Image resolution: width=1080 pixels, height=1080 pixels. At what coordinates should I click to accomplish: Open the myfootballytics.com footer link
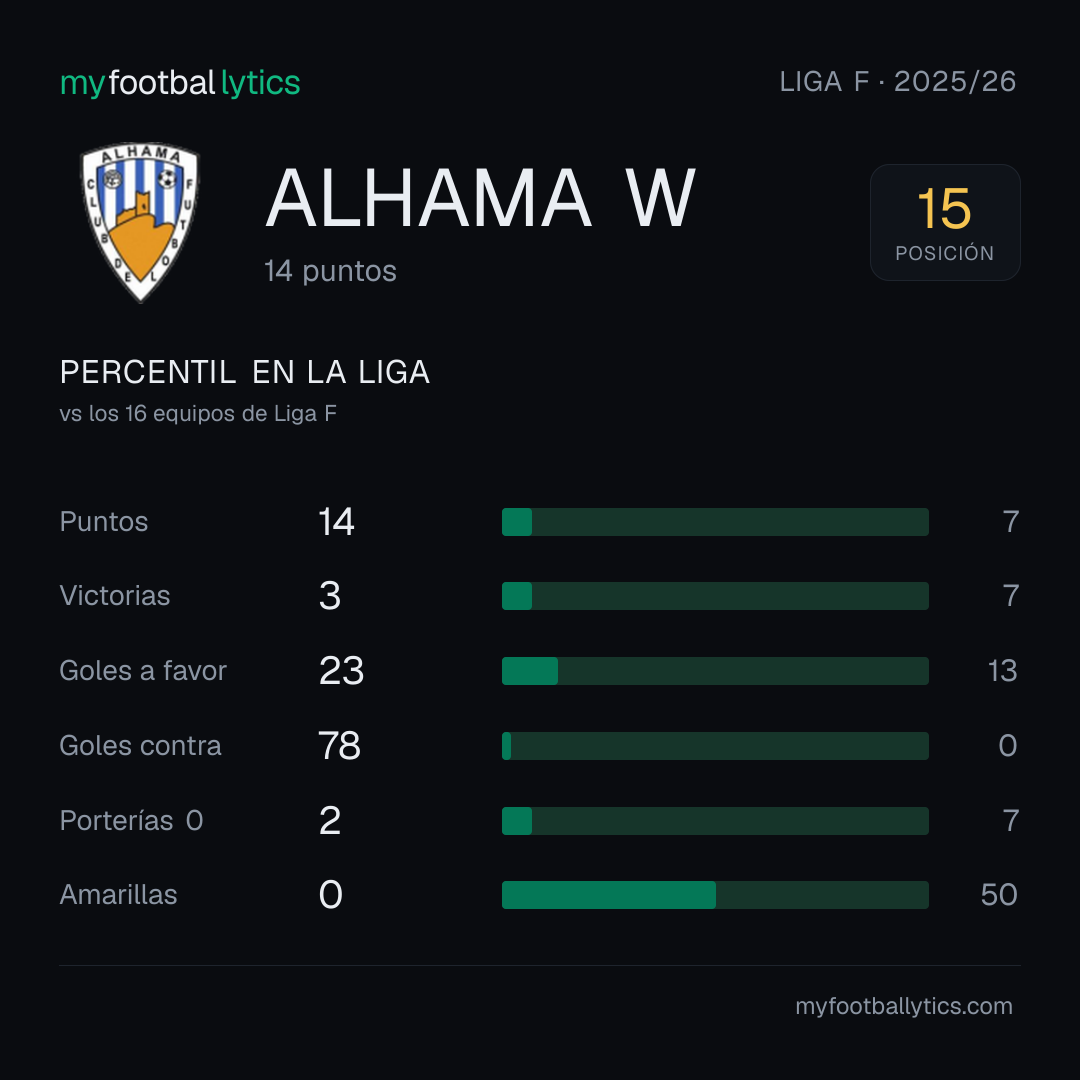coord(904,1006)
